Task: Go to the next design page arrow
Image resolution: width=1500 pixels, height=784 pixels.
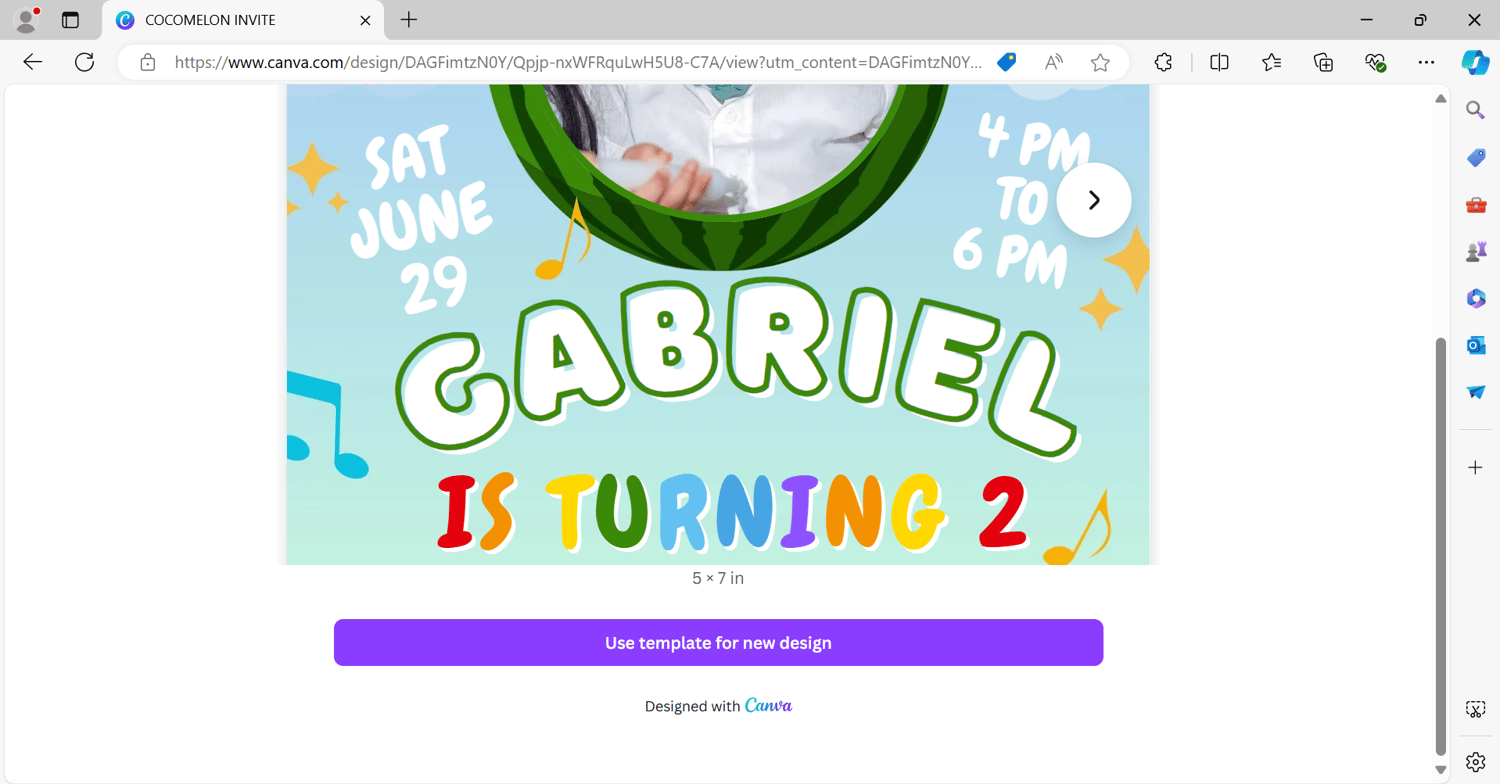Action: tap(1094, 200)
